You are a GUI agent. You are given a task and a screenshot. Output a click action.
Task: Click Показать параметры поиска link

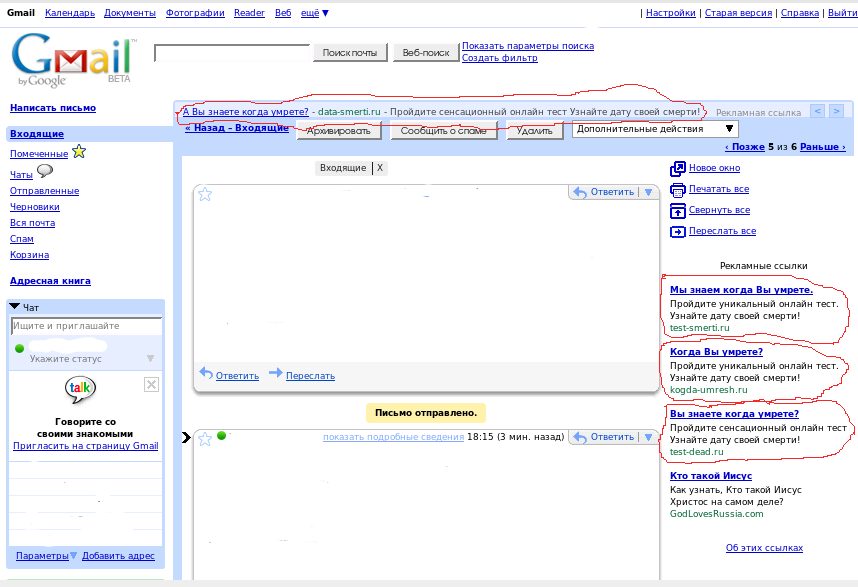click(528, 46)
